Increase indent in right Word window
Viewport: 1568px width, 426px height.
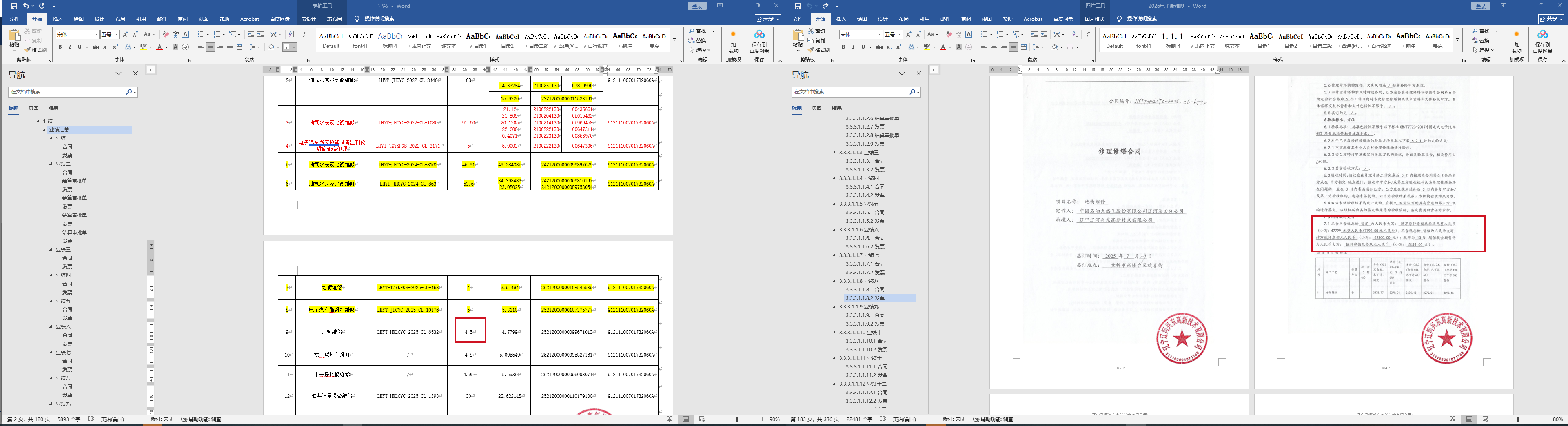[x=1044, y=35]
